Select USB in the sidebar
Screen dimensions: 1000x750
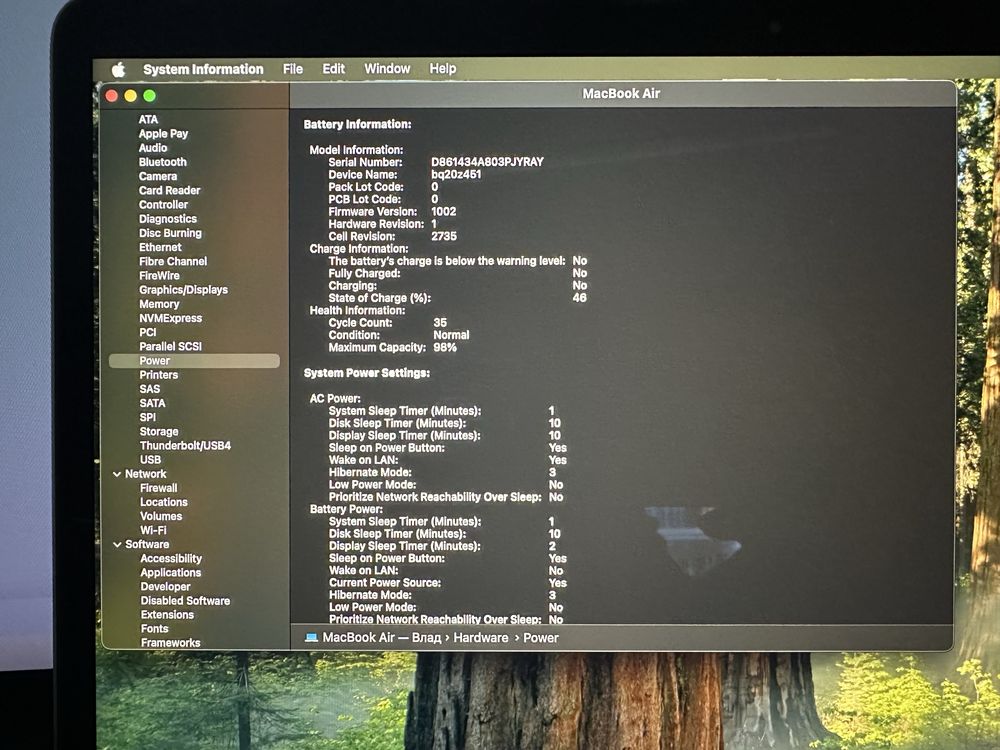tap(151, 459)
